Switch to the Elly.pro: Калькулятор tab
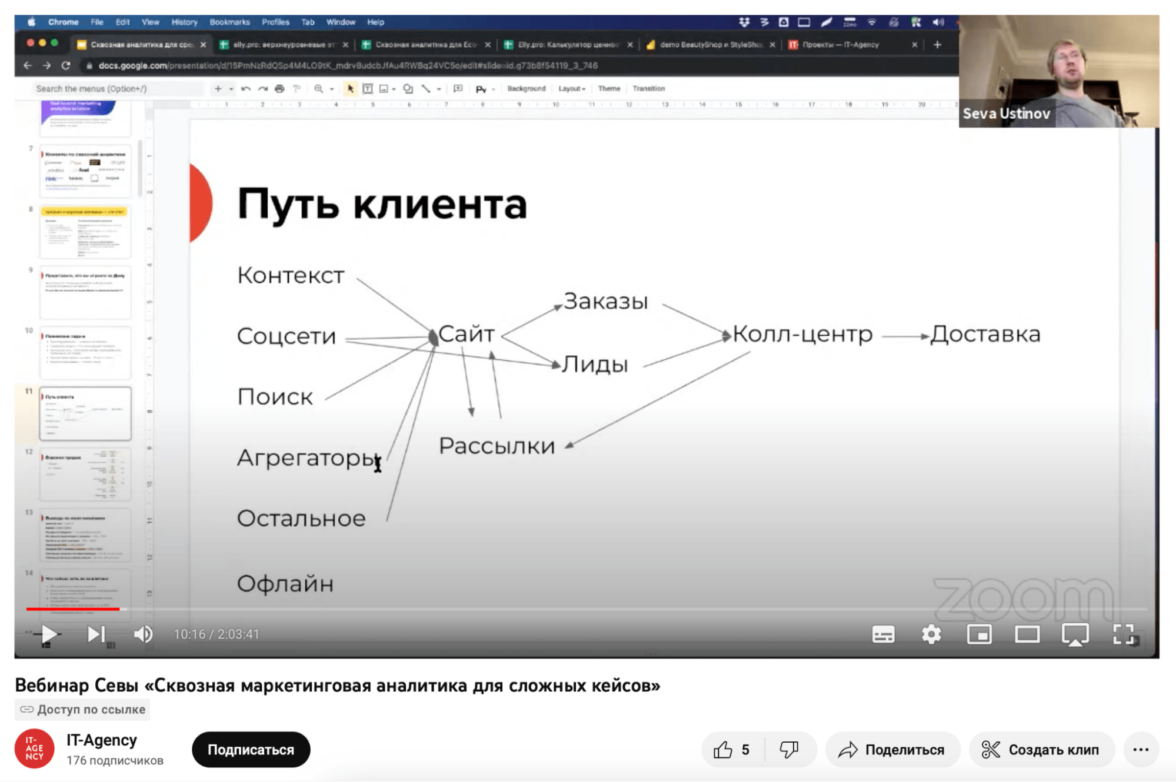The width and height of the screenshot is (1176, 782). click(568, 45)
